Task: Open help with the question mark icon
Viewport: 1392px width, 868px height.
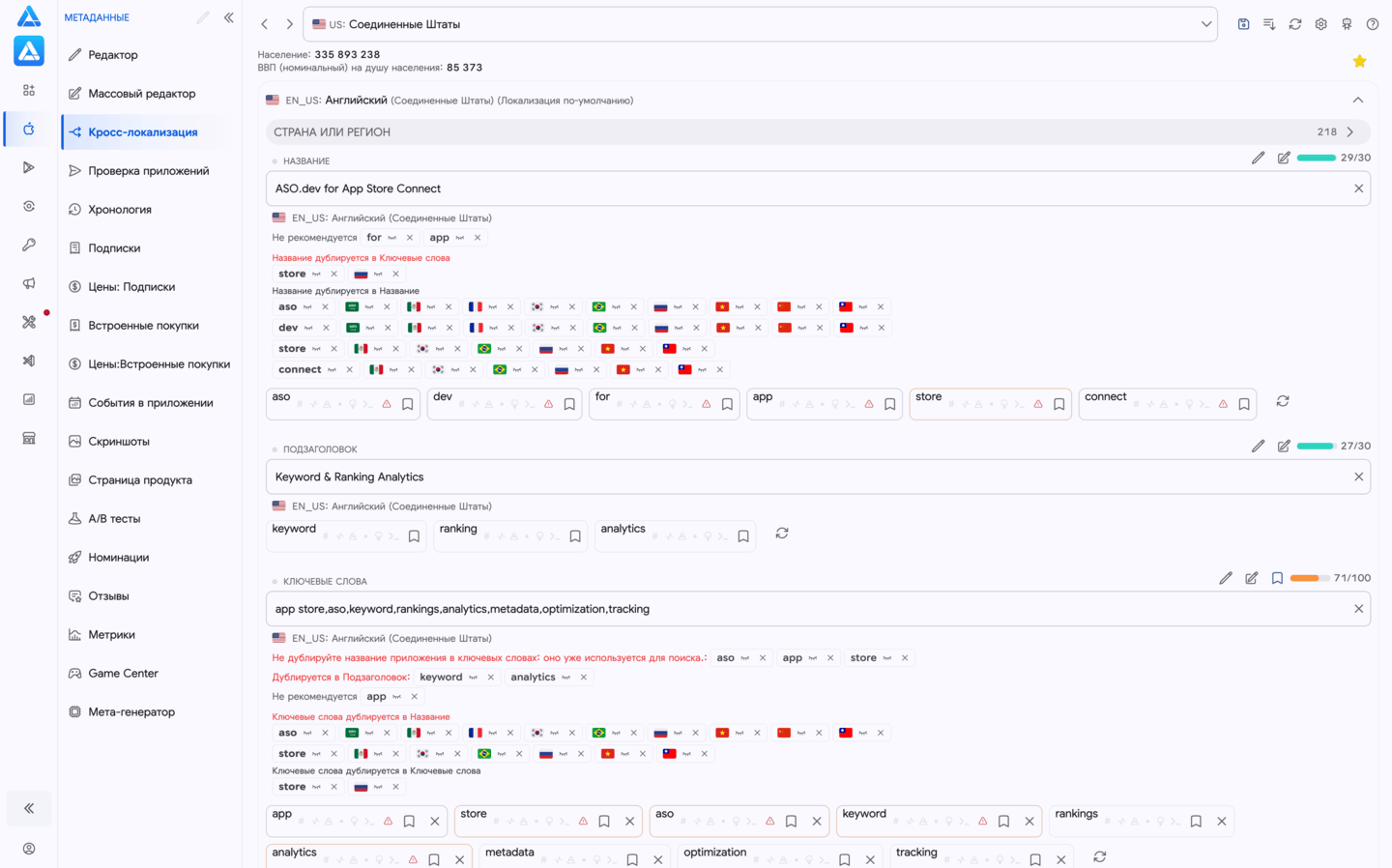Action: tap(1373, 24)
